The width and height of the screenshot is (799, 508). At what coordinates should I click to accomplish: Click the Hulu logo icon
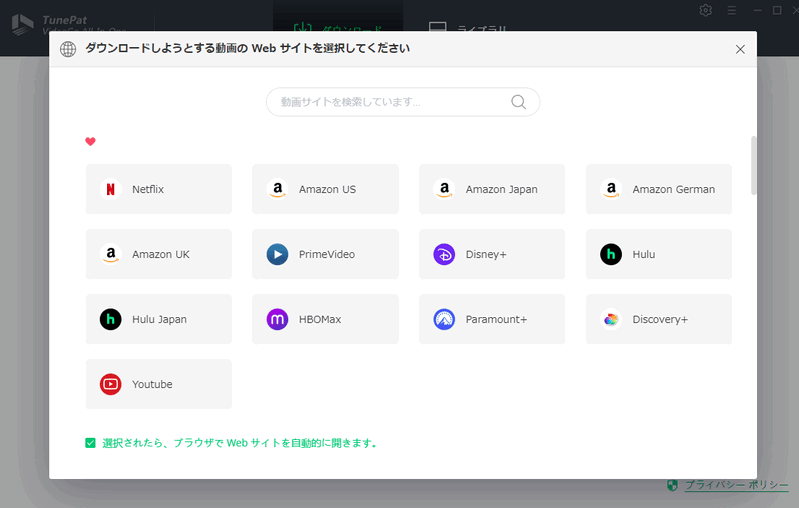[x=610, y=254]
